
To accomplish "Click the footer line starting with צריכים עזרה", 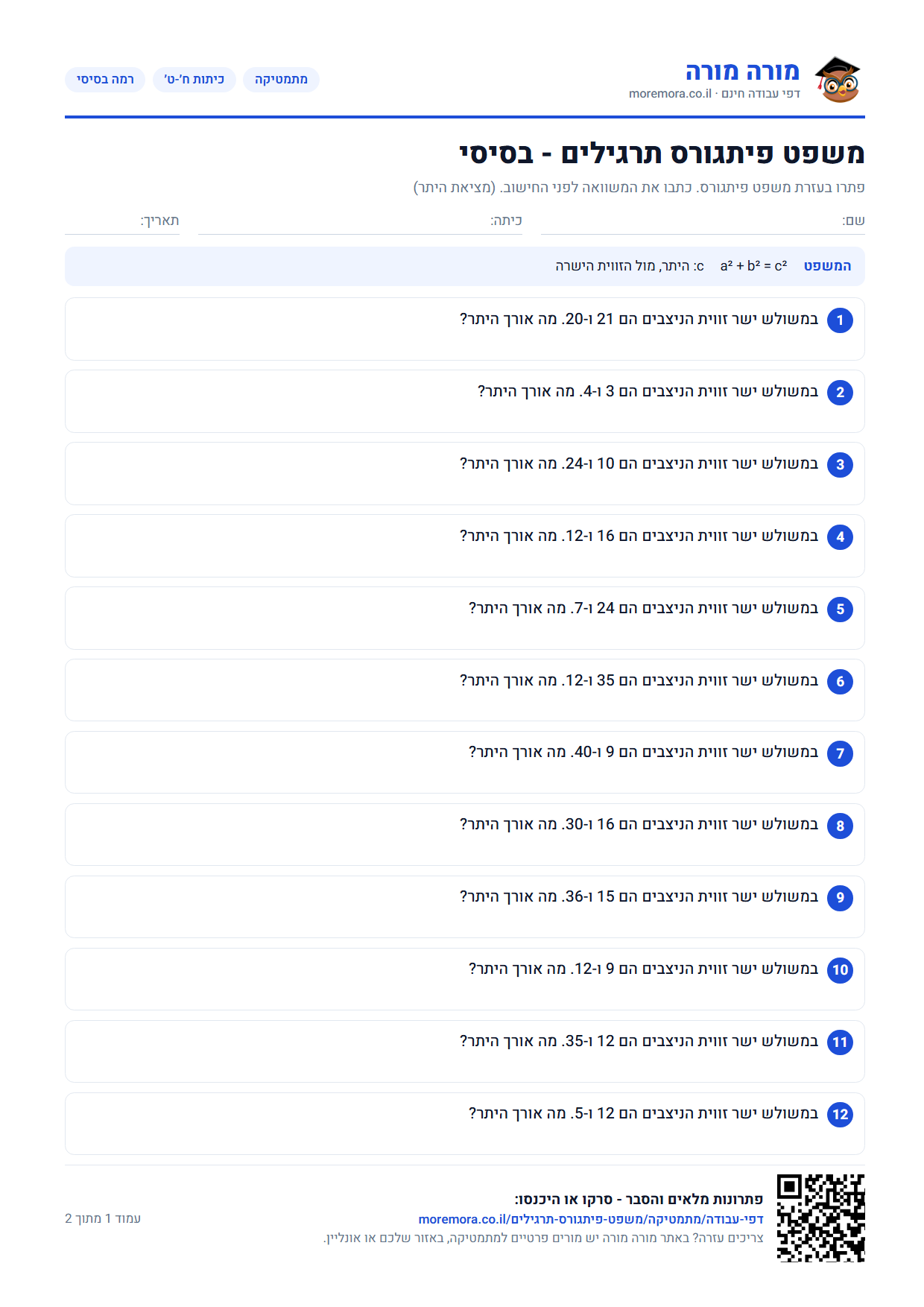I will click(x=543, y=1238).
